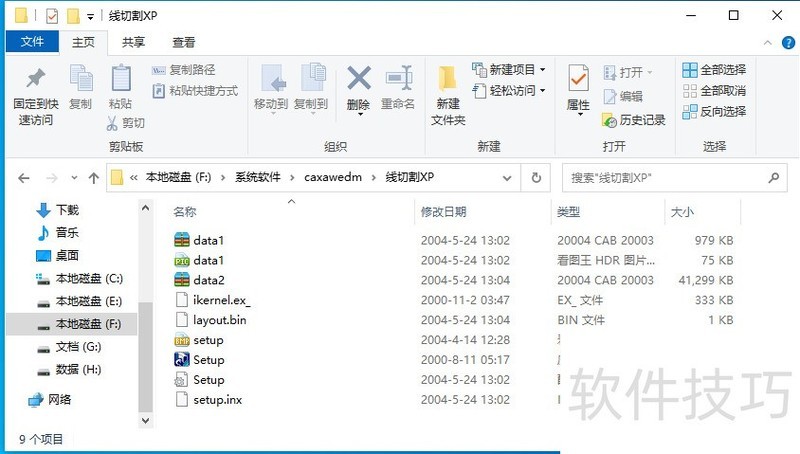Expand the New item dropdown
This screenshot has width=800, height=454.
542,69
